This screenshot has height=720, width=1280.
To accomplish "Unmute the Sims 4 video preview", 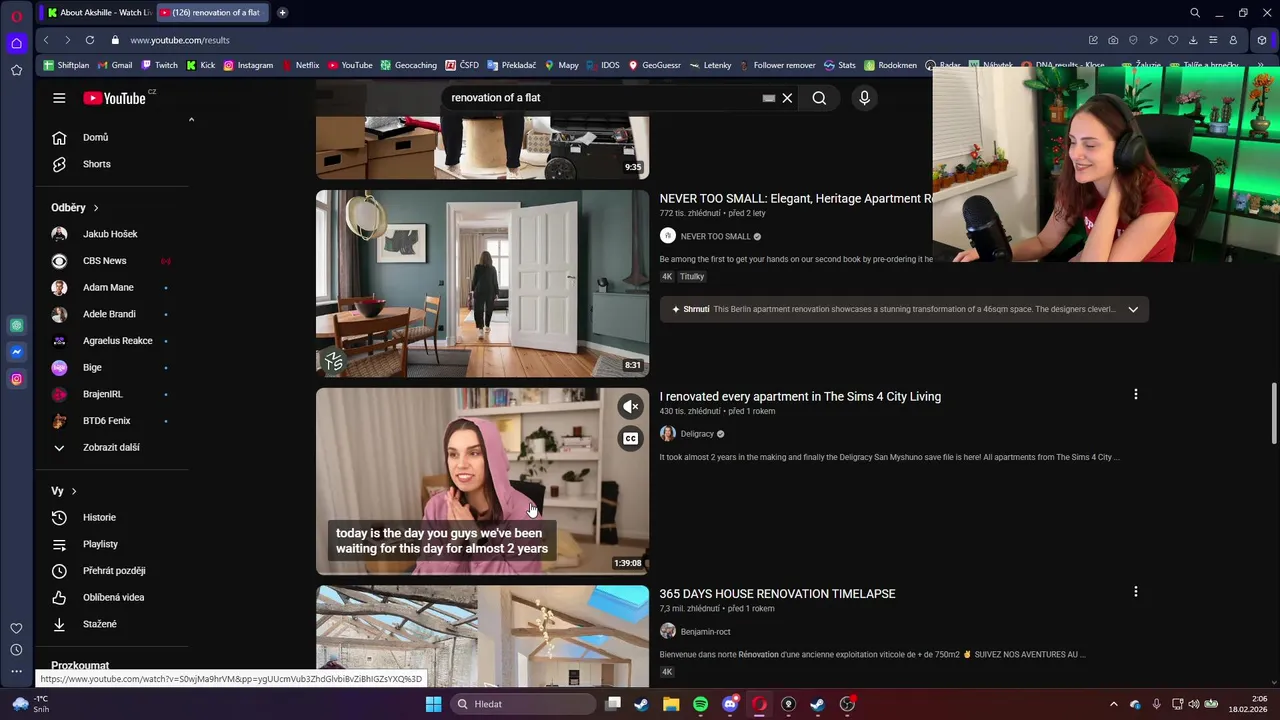I will [x=630, y=407].
